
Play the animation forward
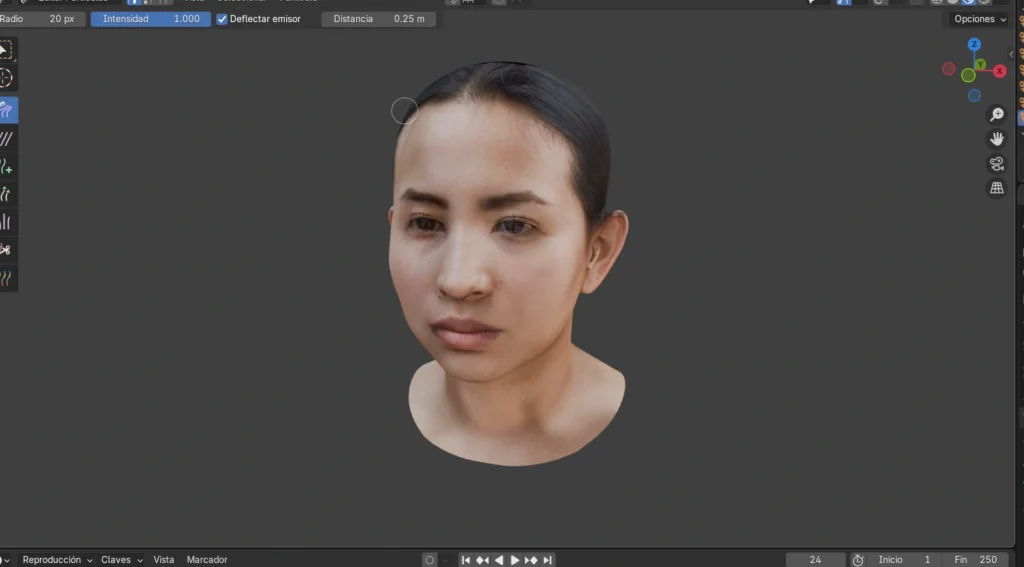click(x=515, y=560)
